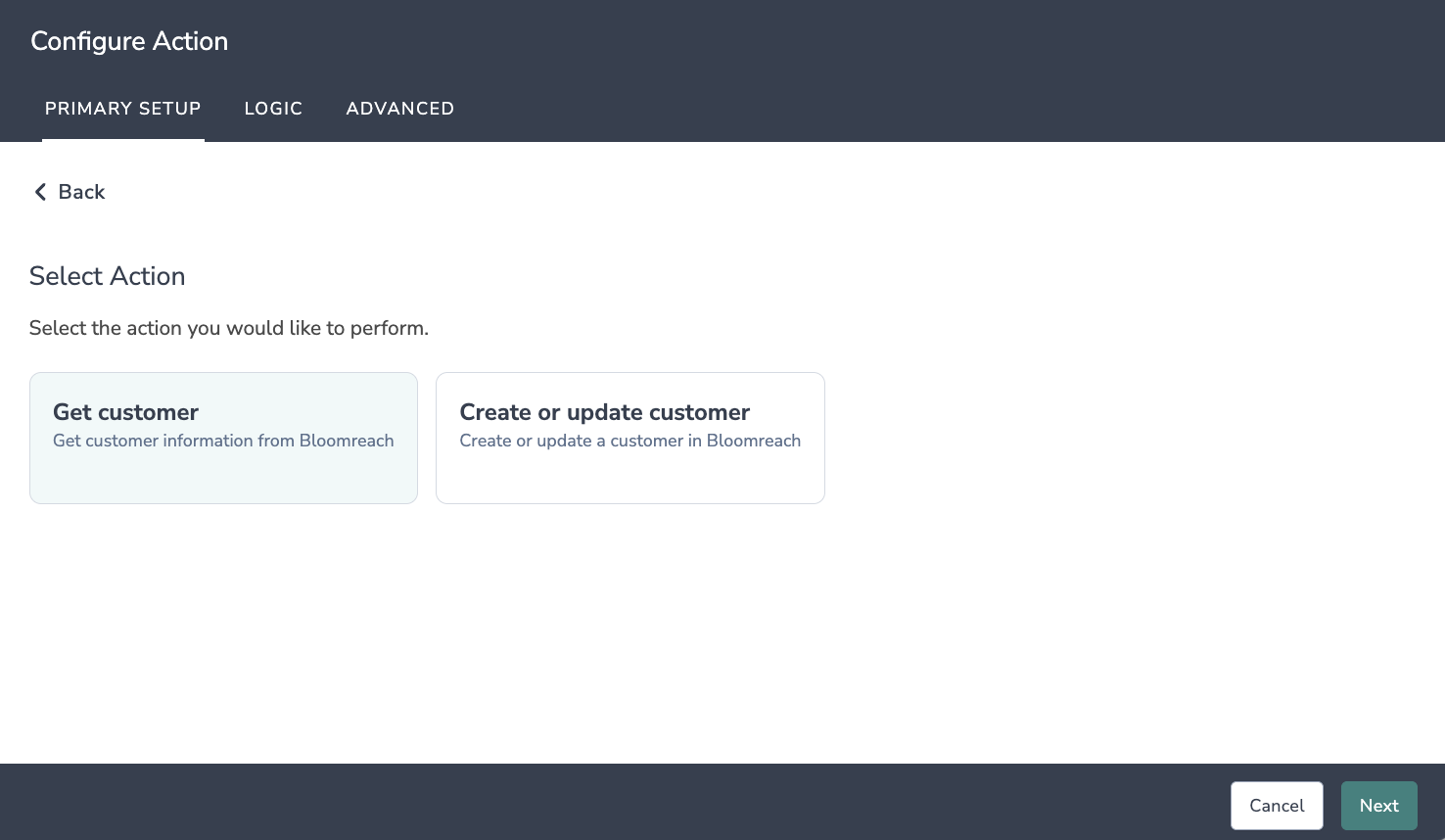Click the "Create or update customer" bold title
Viewport: 1445px width, 840px height.
[x=604, y=412]
